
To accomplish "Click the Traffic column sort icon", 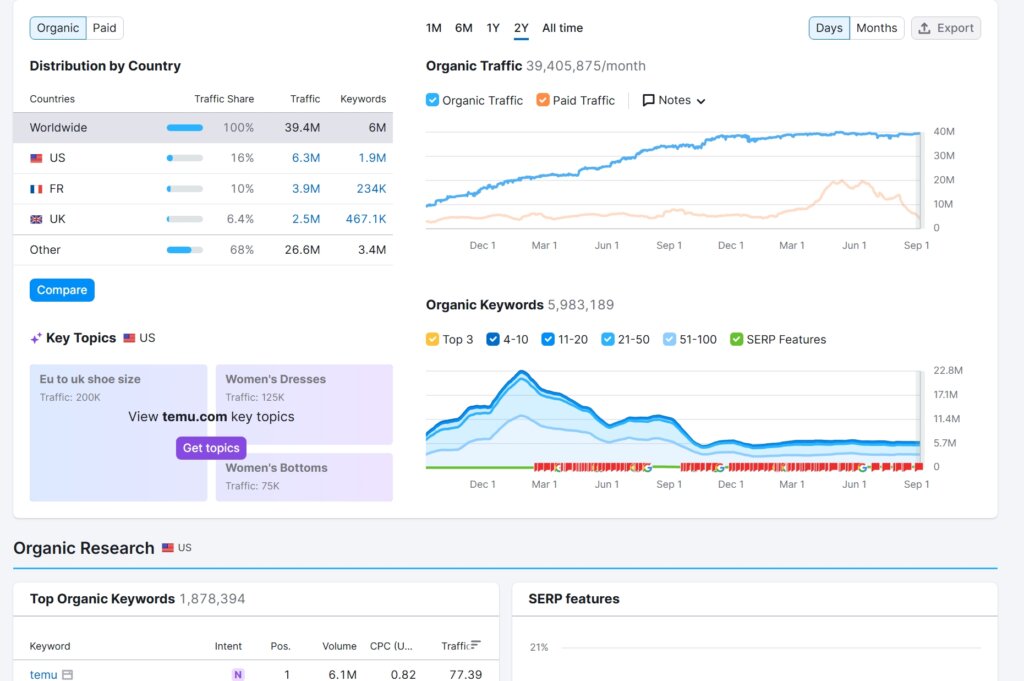I will 476,645.
